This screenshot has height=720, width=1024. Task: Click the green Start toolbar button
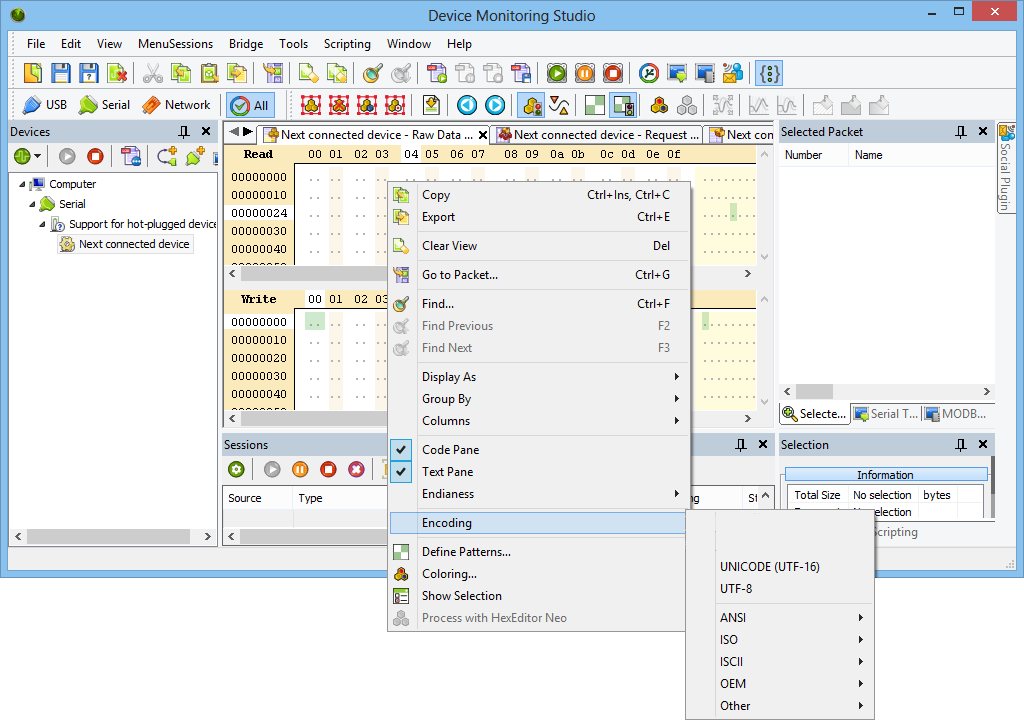pos(556,73)
